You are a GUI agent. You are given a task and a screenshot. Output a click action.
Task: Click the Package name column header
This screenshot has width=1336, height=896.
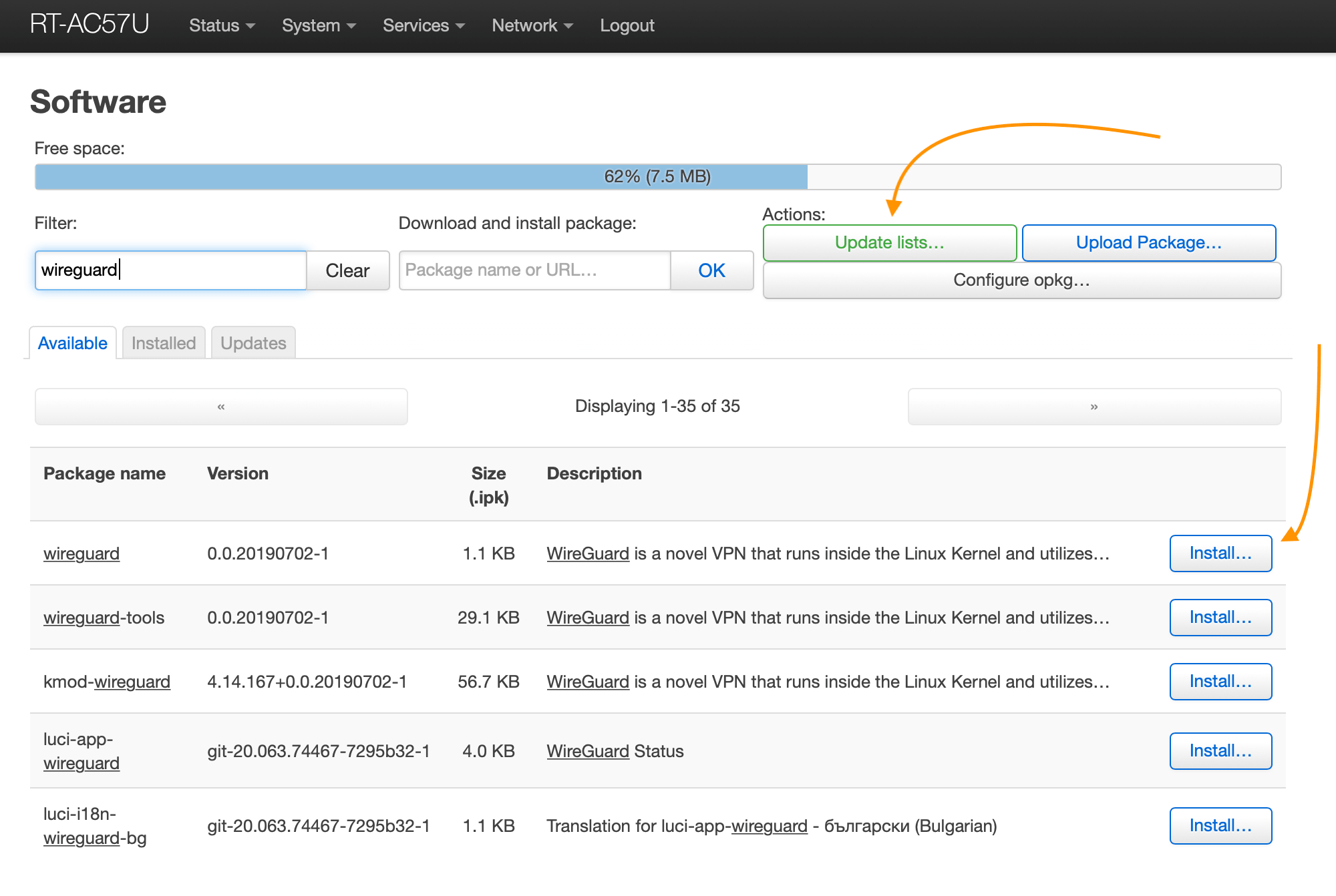click(x=104, y=473)
